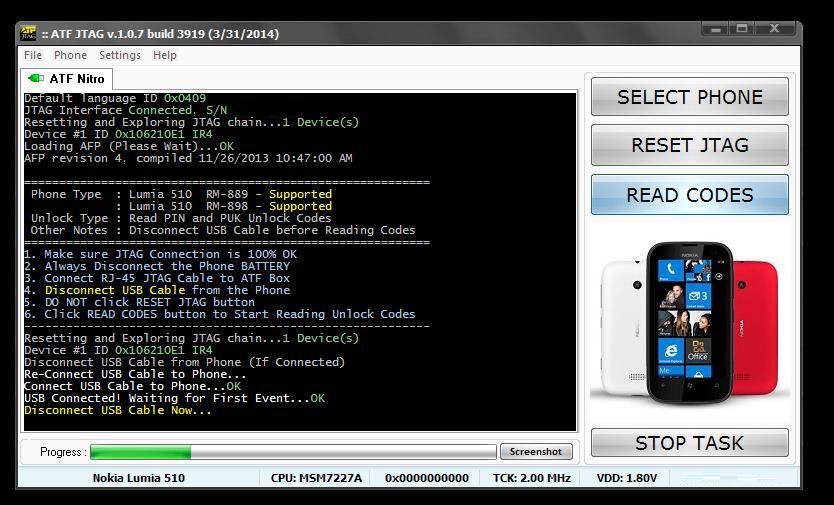Click the 'Default language ID 0x0409' log line
This screenshot has height=505, width=834.
115,98
